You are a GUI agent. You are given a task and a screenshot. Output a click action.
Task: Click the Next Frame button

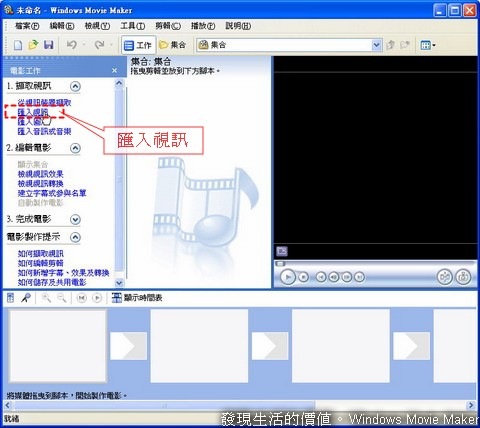click(347, 277)
